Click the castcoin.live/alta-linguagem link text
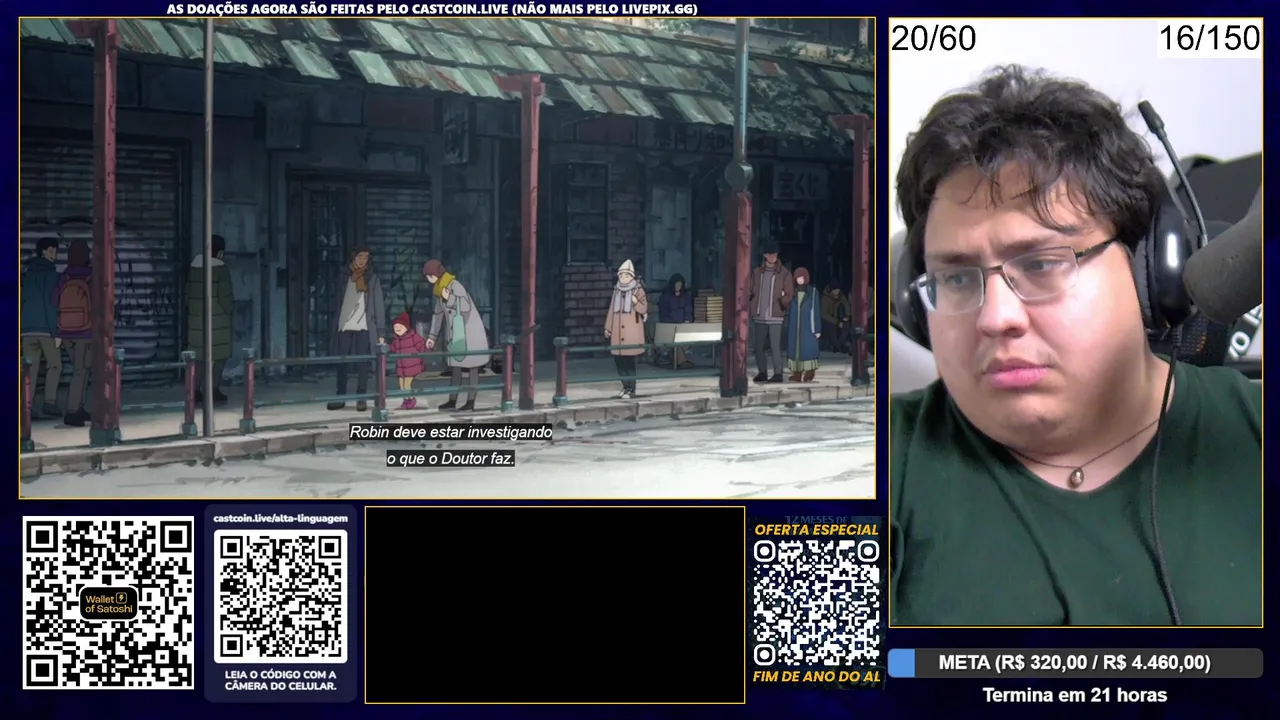Image resolution: width=1280 pixels, height=720 pixels. [x=280, y=518]
